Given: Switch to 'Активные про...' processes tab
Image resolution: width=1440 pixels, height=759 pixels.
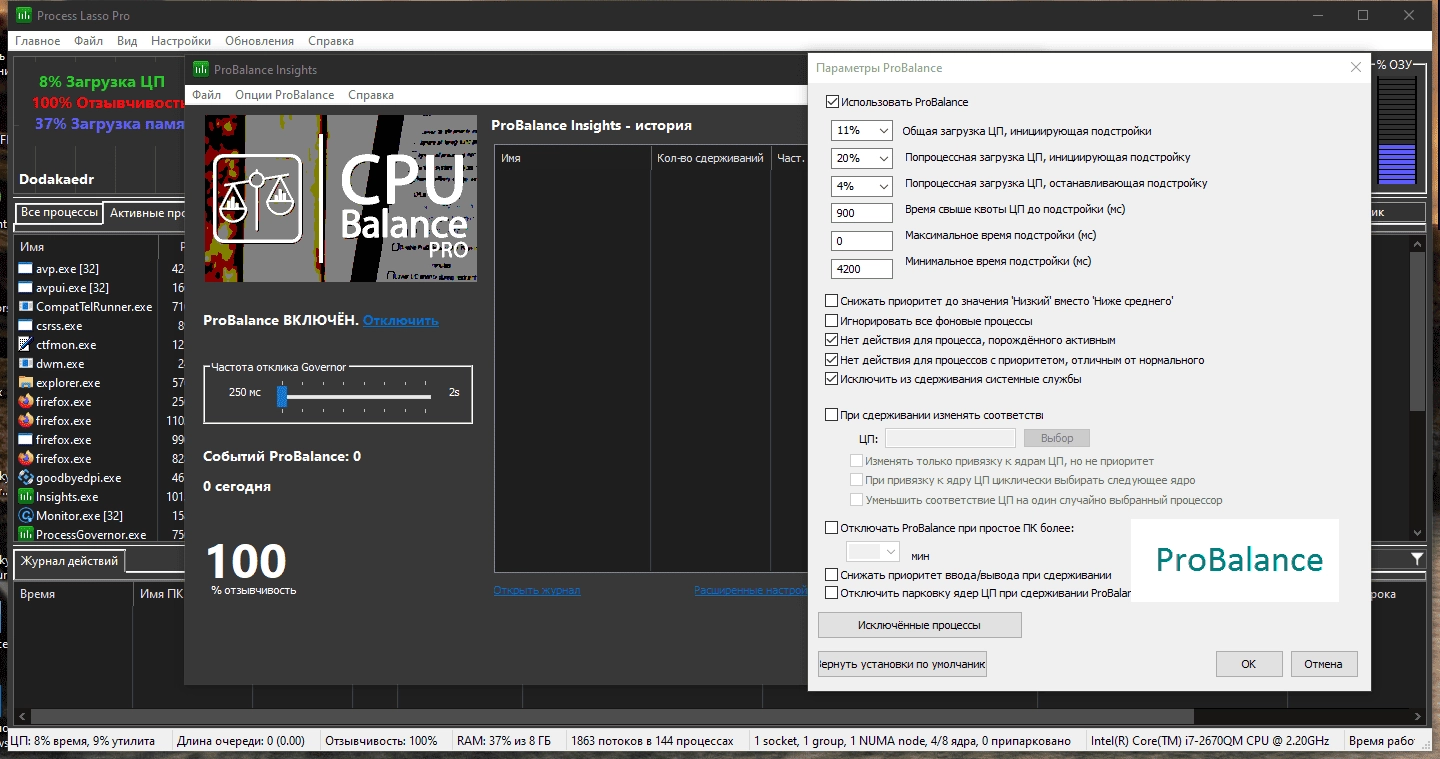Looking at the screenshot, I should point(145,213).
